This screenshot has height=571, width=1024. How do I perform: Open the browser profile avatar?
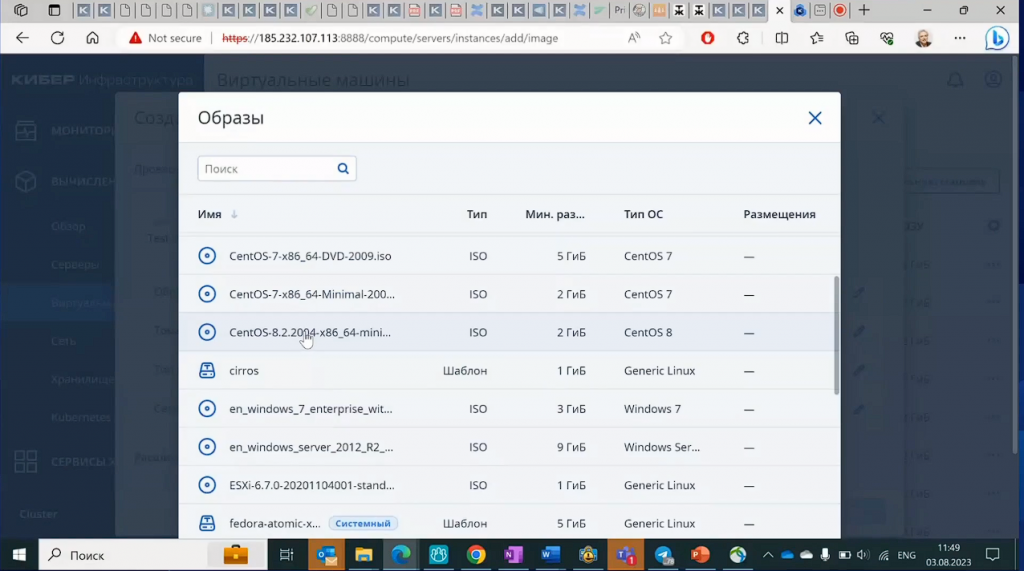click(923, 38)
